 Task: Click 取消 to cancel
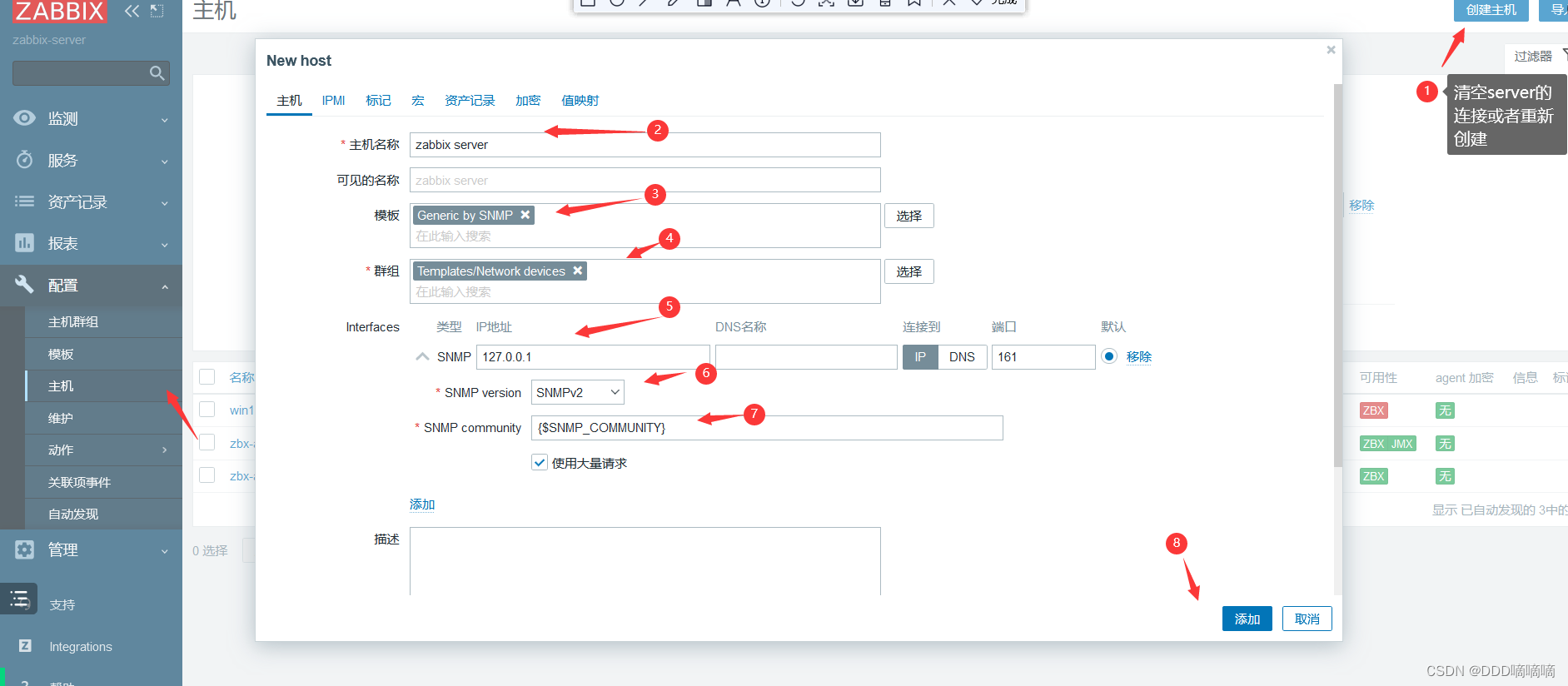tap(1307, 619)
